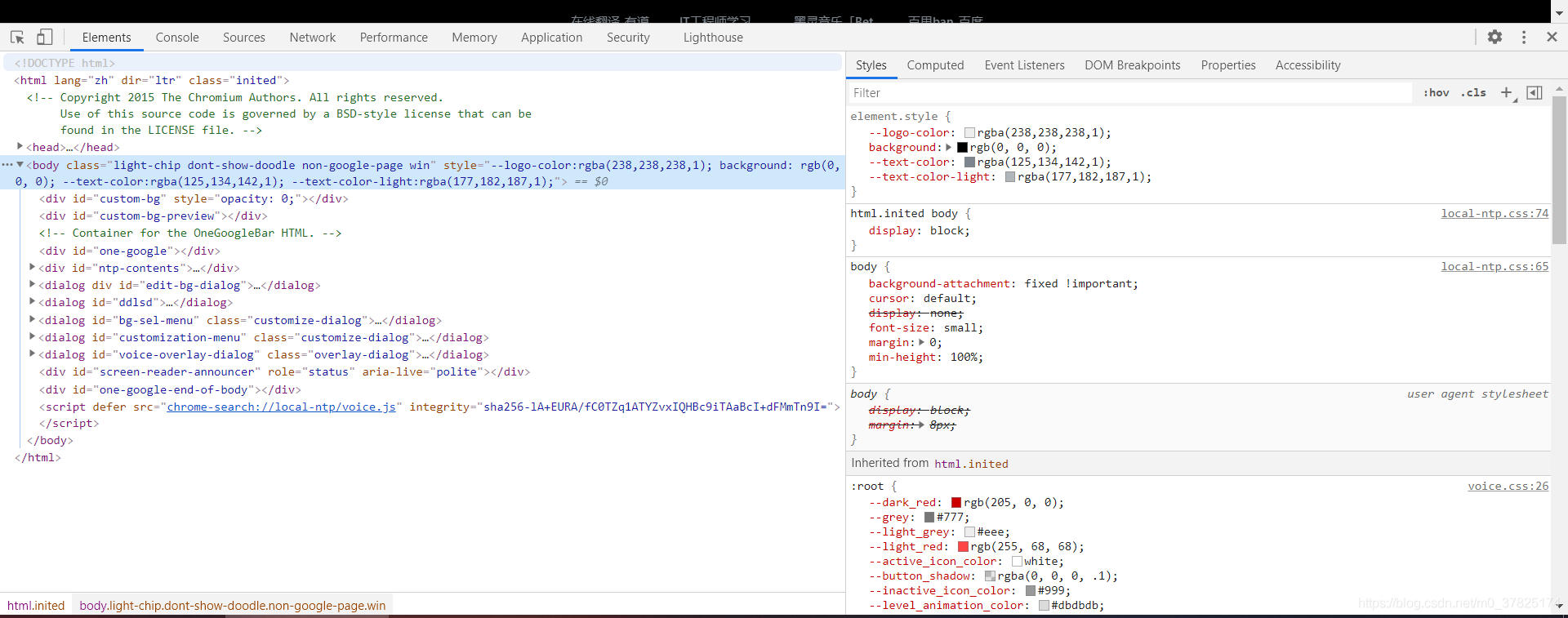Viewport: 1568px width, 618px height.
Task: Select html.inited in the breadcrumb bar
Action: point(36,606)
